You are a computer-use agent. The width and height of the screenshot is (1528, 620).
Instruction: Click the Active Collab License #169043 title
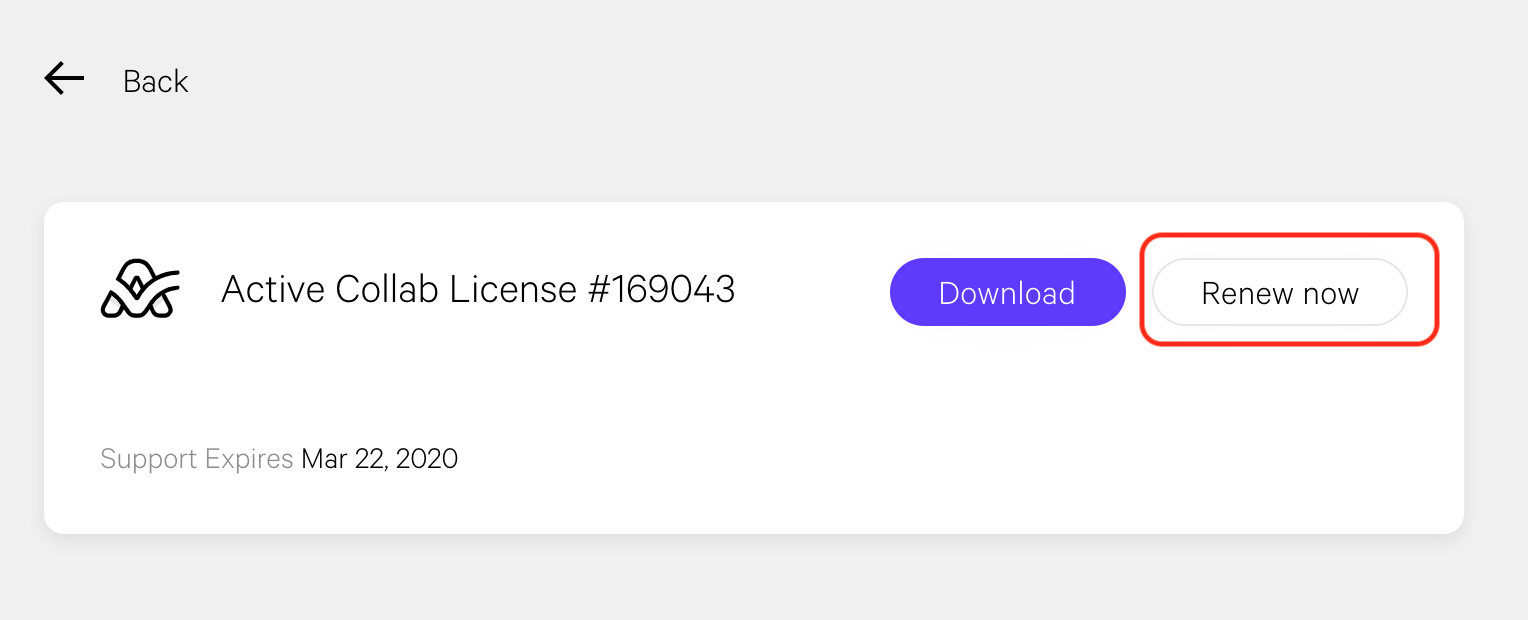(478, 289)
